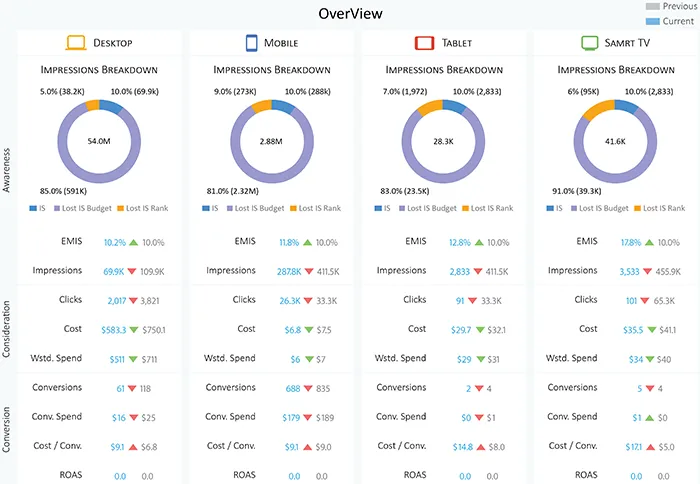This screenshot has width=700, height=484.
Task: Click the Mobile phone icon
Action: coord(252,43)
